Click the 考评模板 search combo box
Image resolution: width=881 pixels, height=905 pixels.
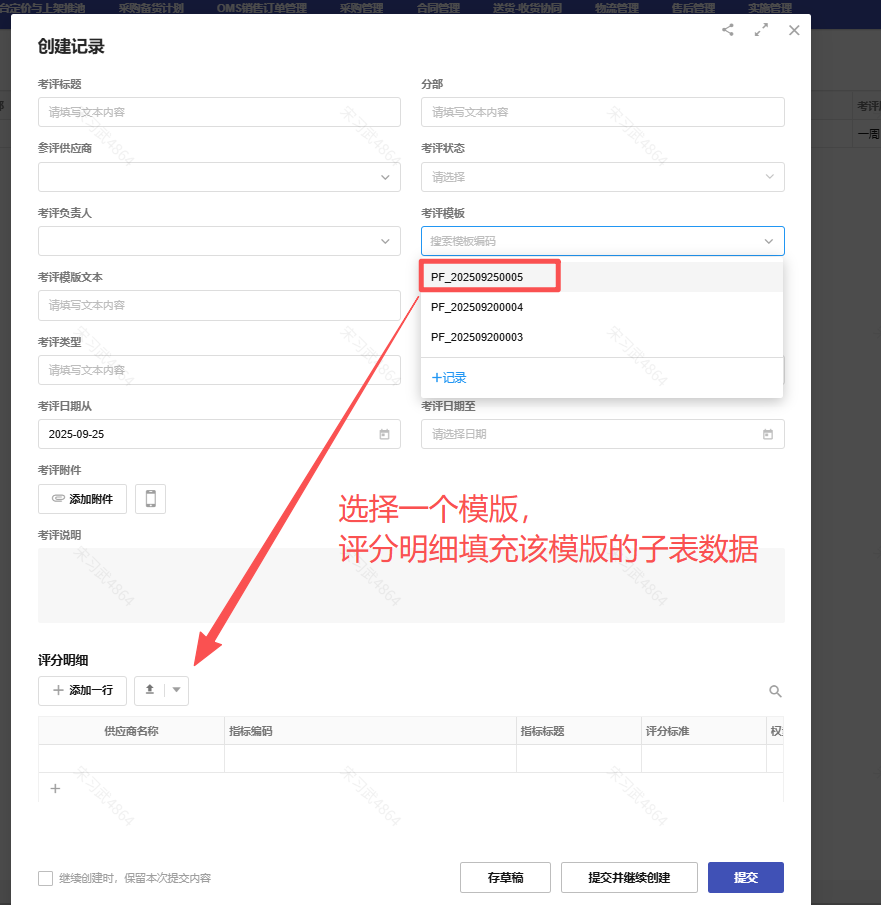pyautogui.click(x=603, y=241)
